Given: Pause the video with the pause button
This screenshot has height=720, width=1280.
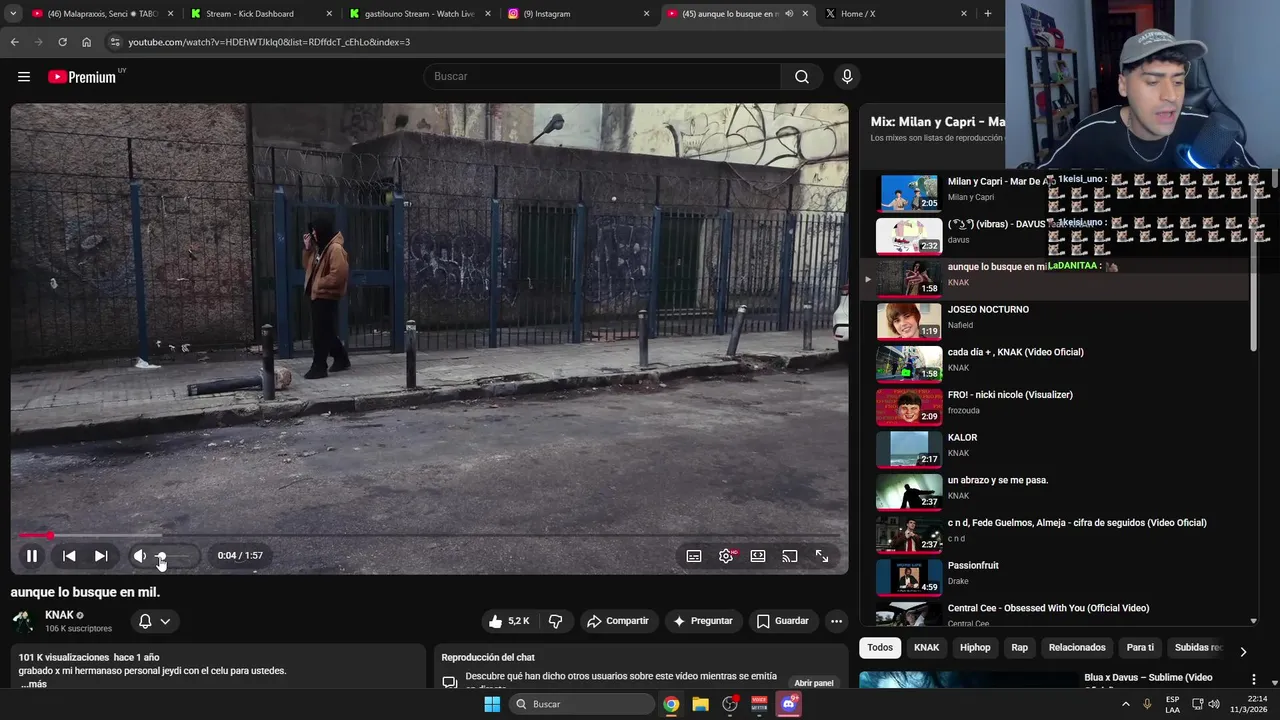Looking at the screenshot, I should coord(32,556).
